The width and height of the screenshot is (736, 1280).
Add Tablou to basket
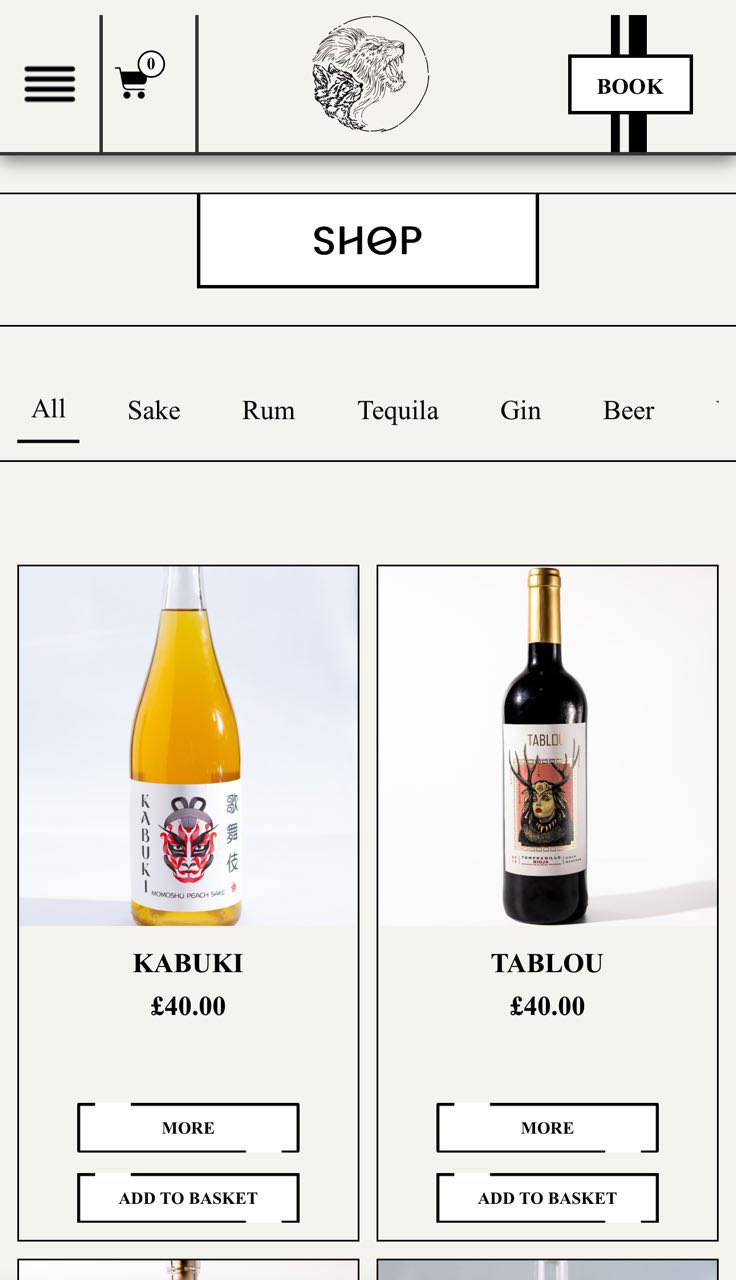[x=547, y=1198]
